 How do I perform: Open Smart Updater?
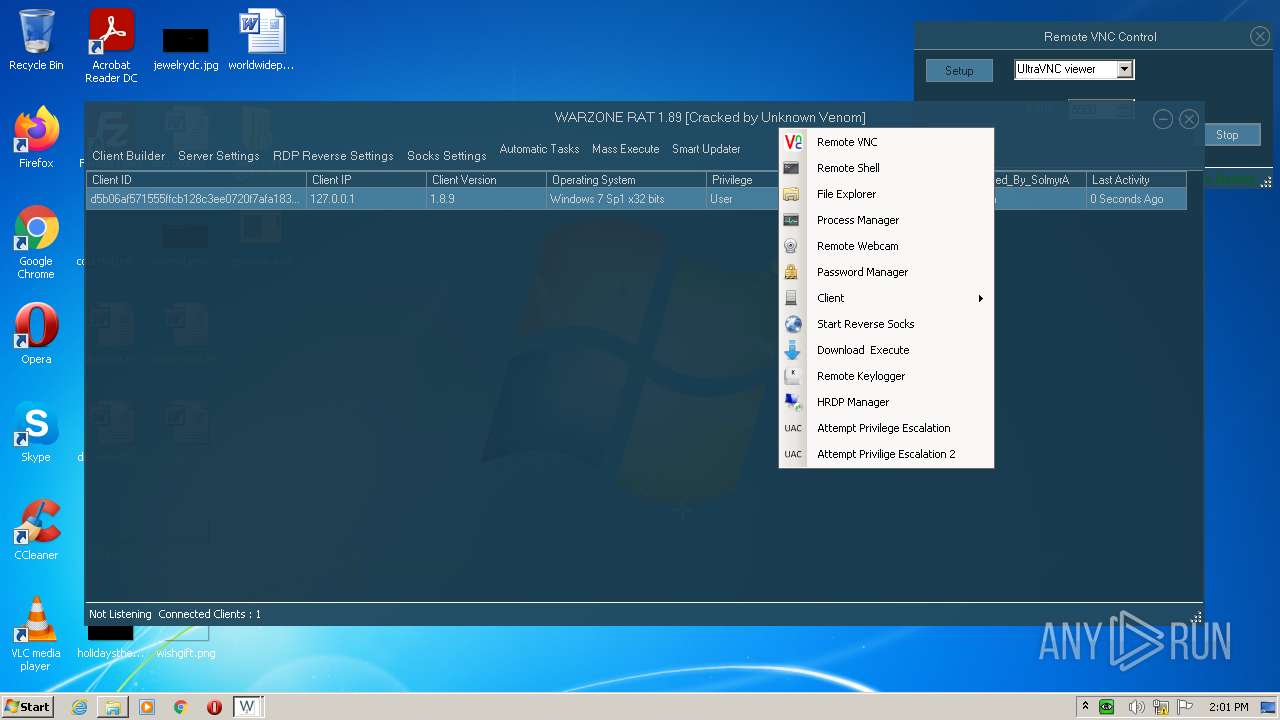coord(706,149)
